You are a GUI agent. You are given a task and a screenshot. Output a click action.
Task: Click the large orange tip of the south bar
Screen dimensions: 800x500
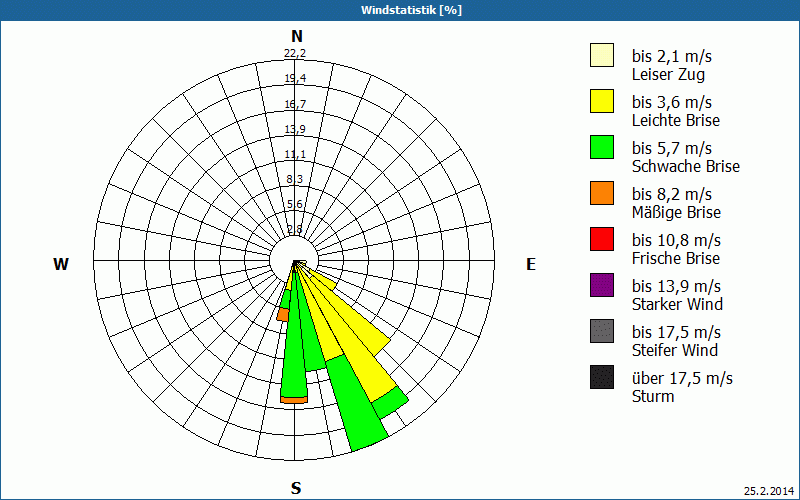[x=294, y=399]
